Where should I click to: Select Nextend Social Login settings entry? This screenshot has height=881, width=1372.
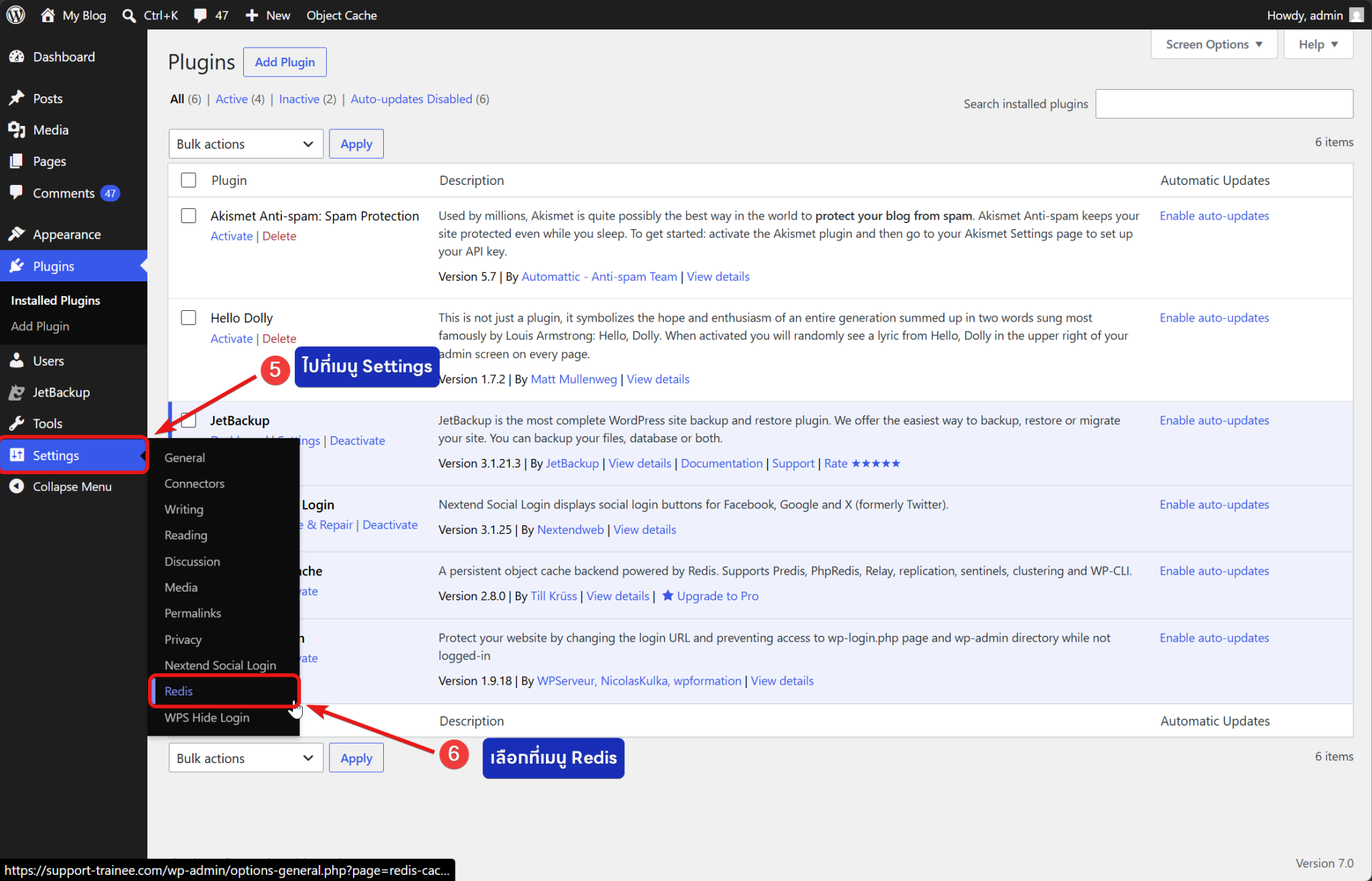coord(220,665)
